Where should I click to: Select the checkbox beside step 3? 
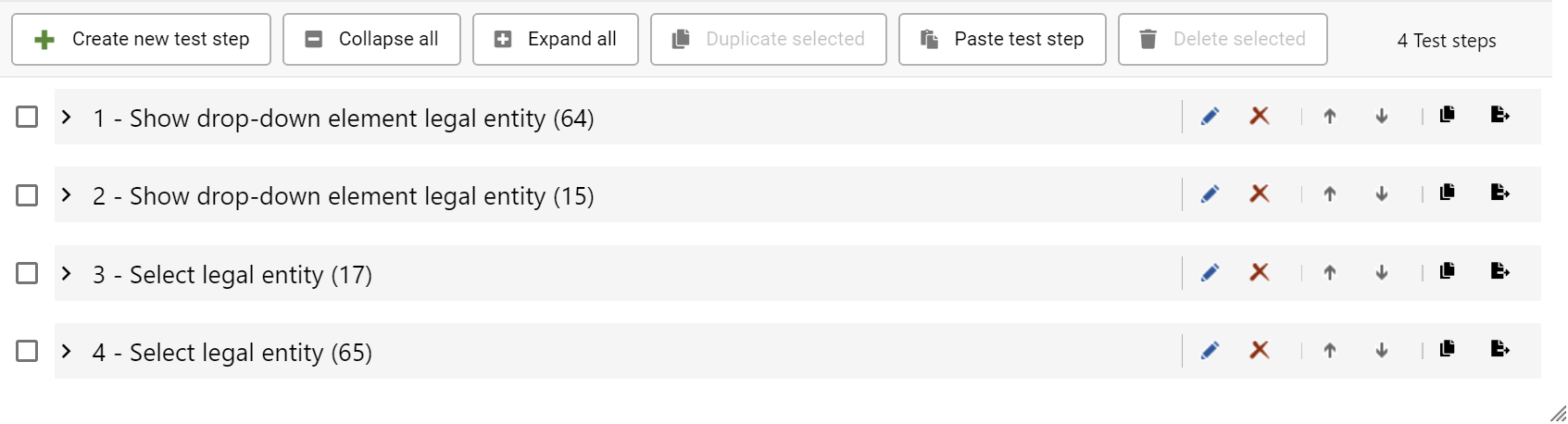tap(27, 273)
